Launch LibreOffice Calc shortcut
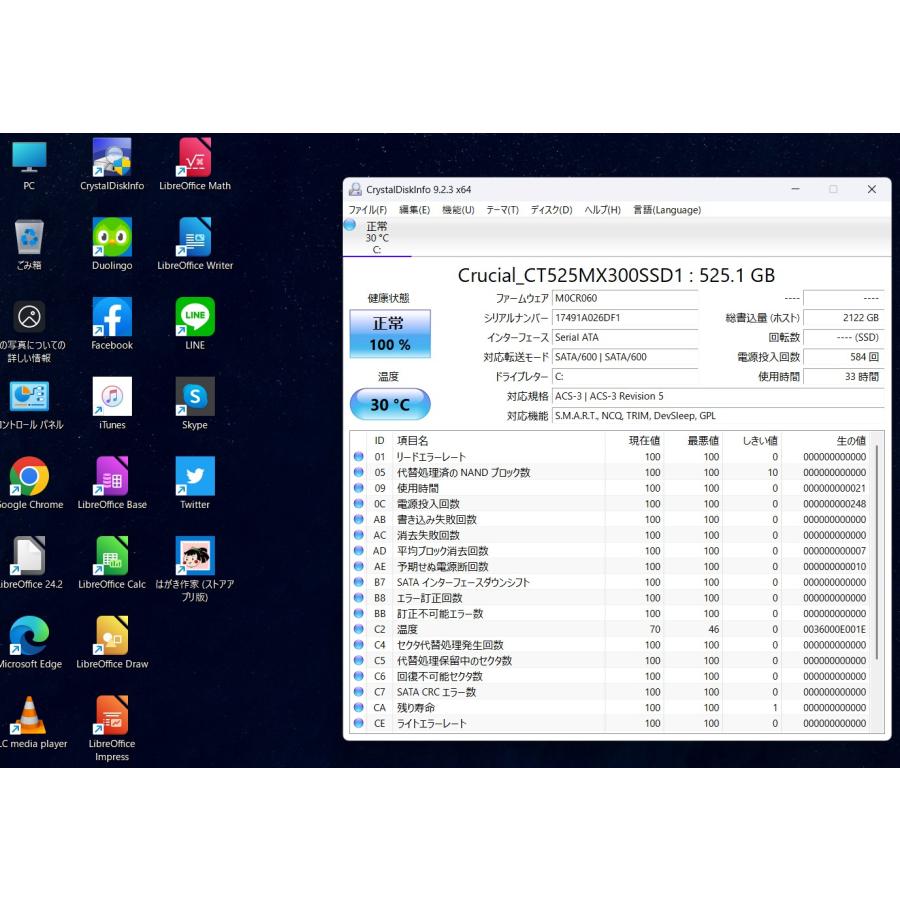900x900 pixels. [x=112, y=558]
